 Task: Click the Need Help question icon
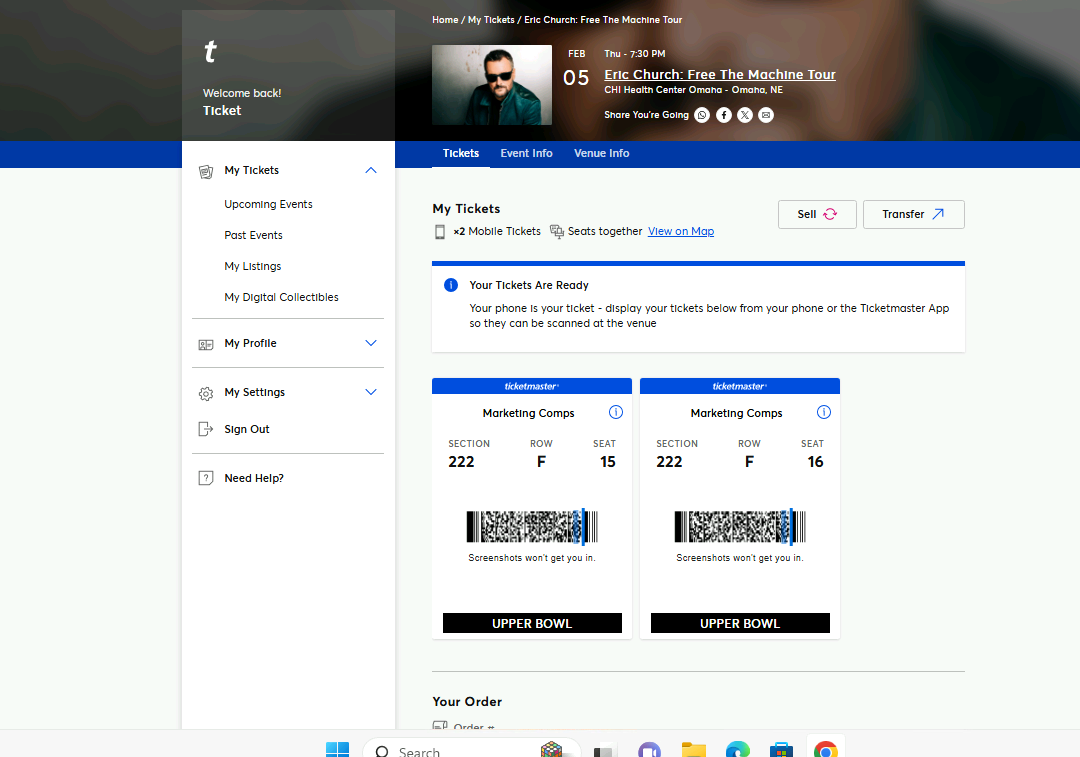click(x=206, y=478)
